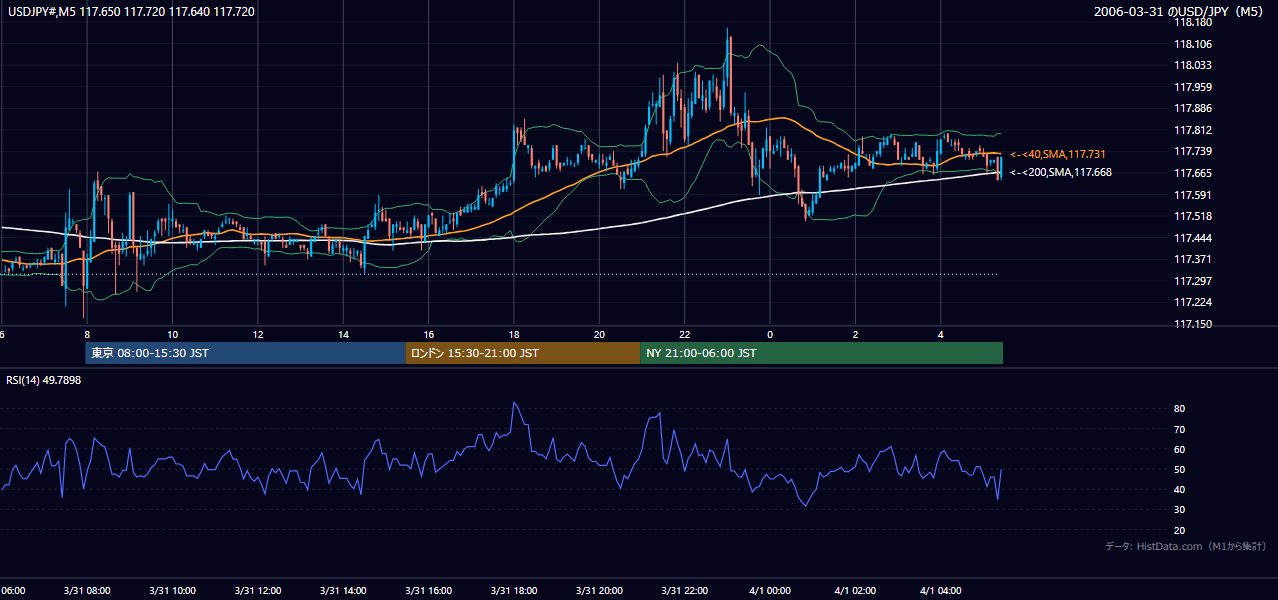The image size is (1278, 600).
Task: Select the ロンドン 15:30-21:00 JST session bar
Action: click(522, 353)
